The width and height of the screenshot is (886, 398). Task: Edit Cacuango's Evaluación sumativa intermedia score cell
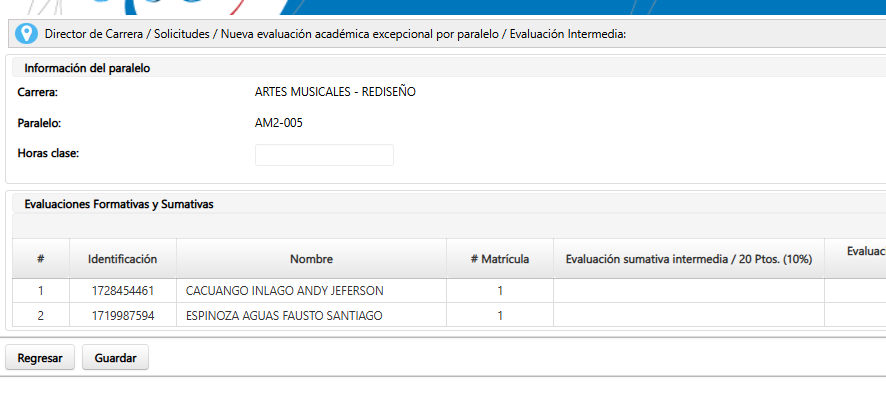pos(689,291)
